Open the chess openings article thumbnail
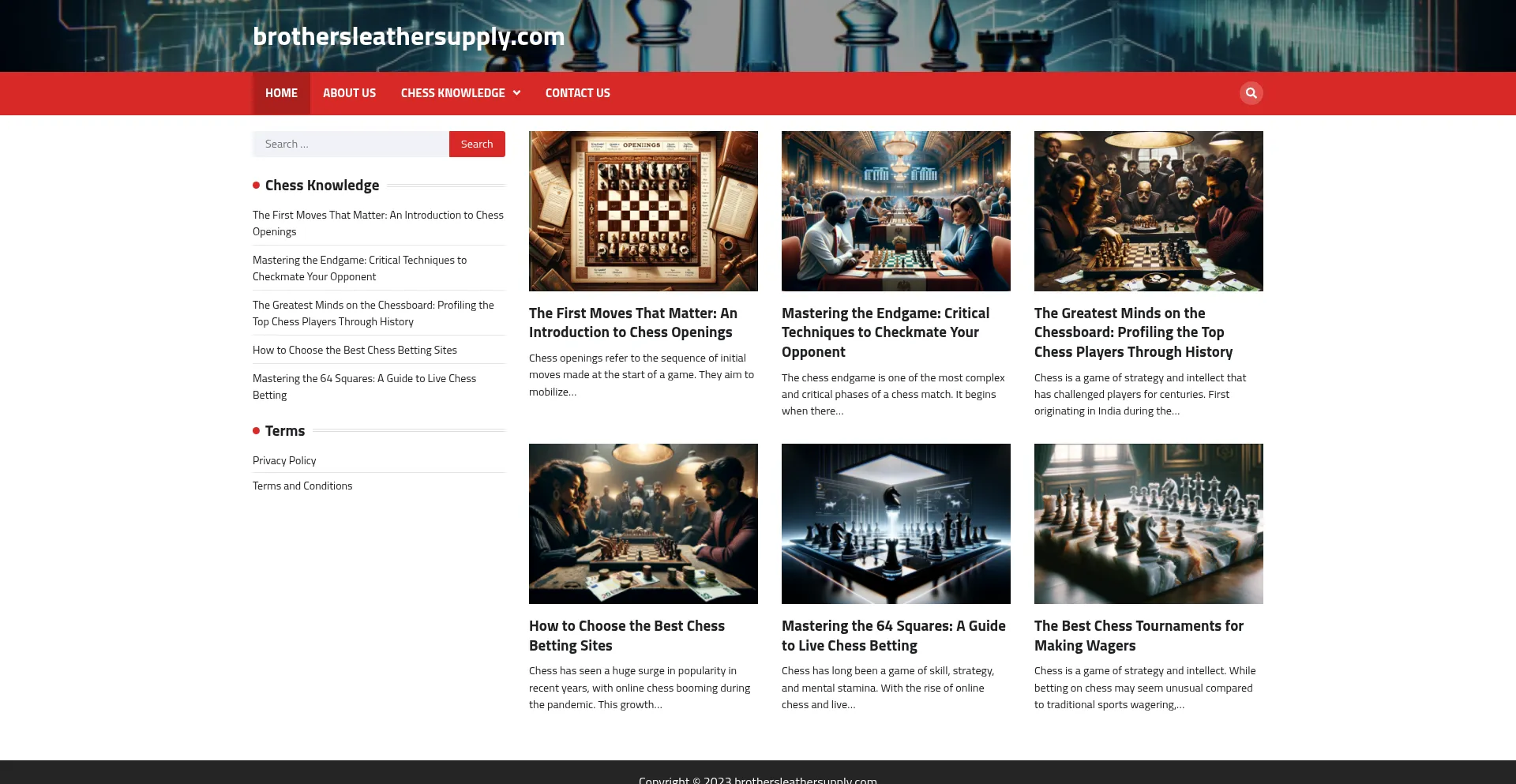1516x784 pixels. click(644, 211)
